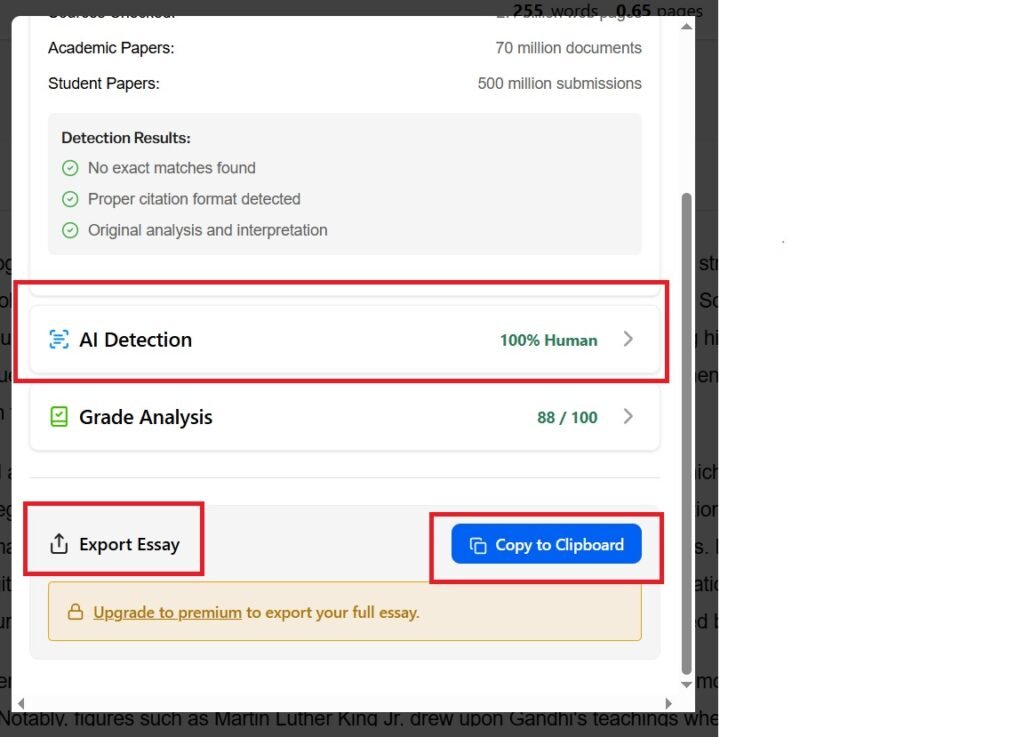Follow the Upgrade to premium link

167,612
